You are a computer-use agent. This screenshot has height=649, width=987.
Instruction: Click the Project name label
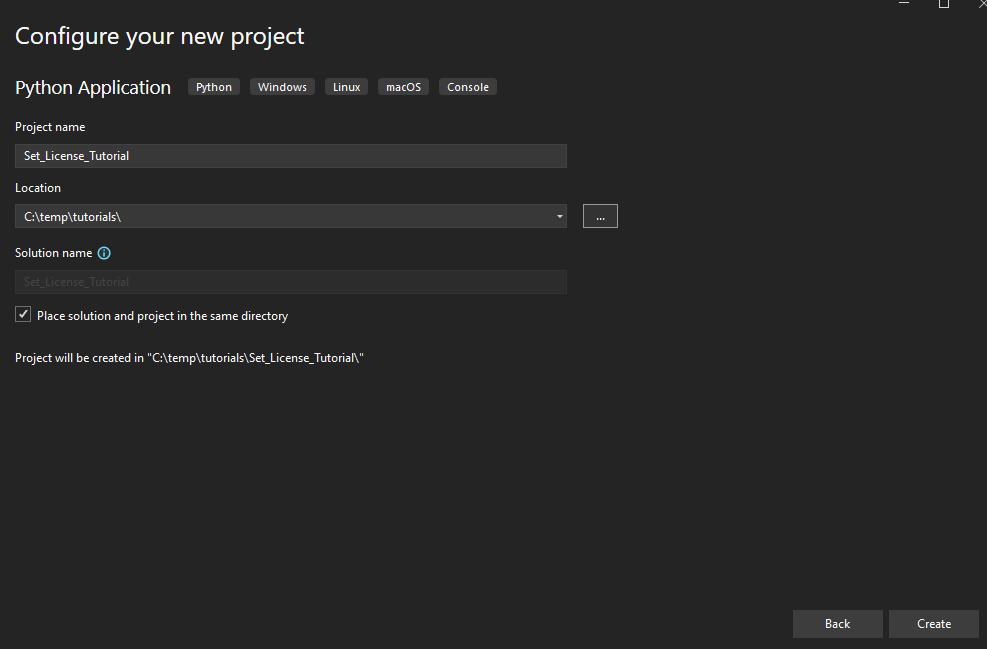click(50, 127)
